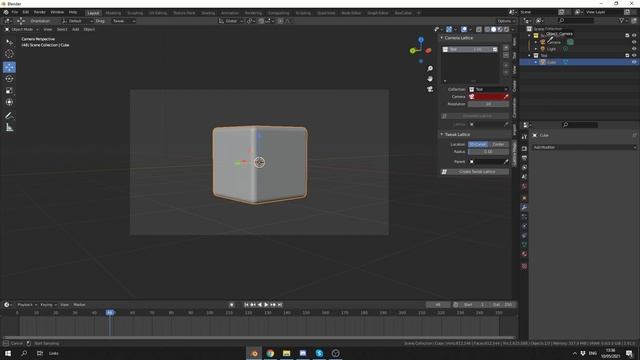Open the Object Constraints properties tab
The height and width of the screenshot is (360, 640).
point(524,236)
